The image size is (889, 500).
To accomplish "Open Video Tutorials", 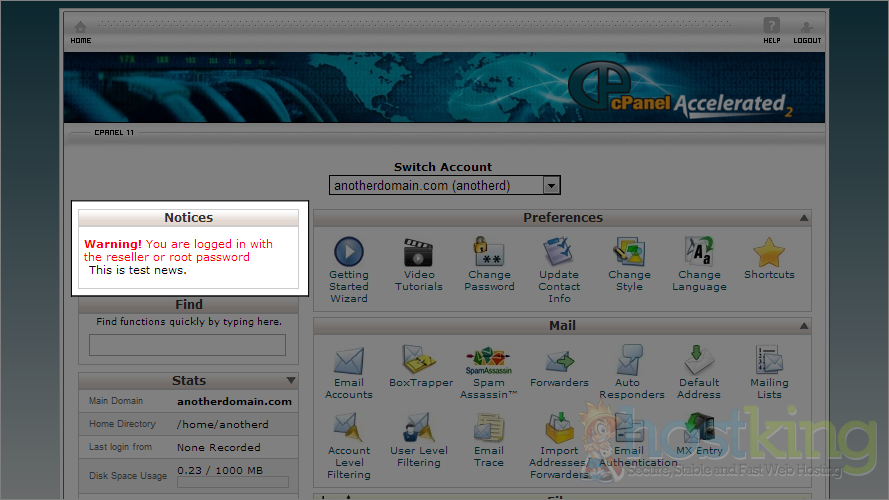I will click(418, 252).
